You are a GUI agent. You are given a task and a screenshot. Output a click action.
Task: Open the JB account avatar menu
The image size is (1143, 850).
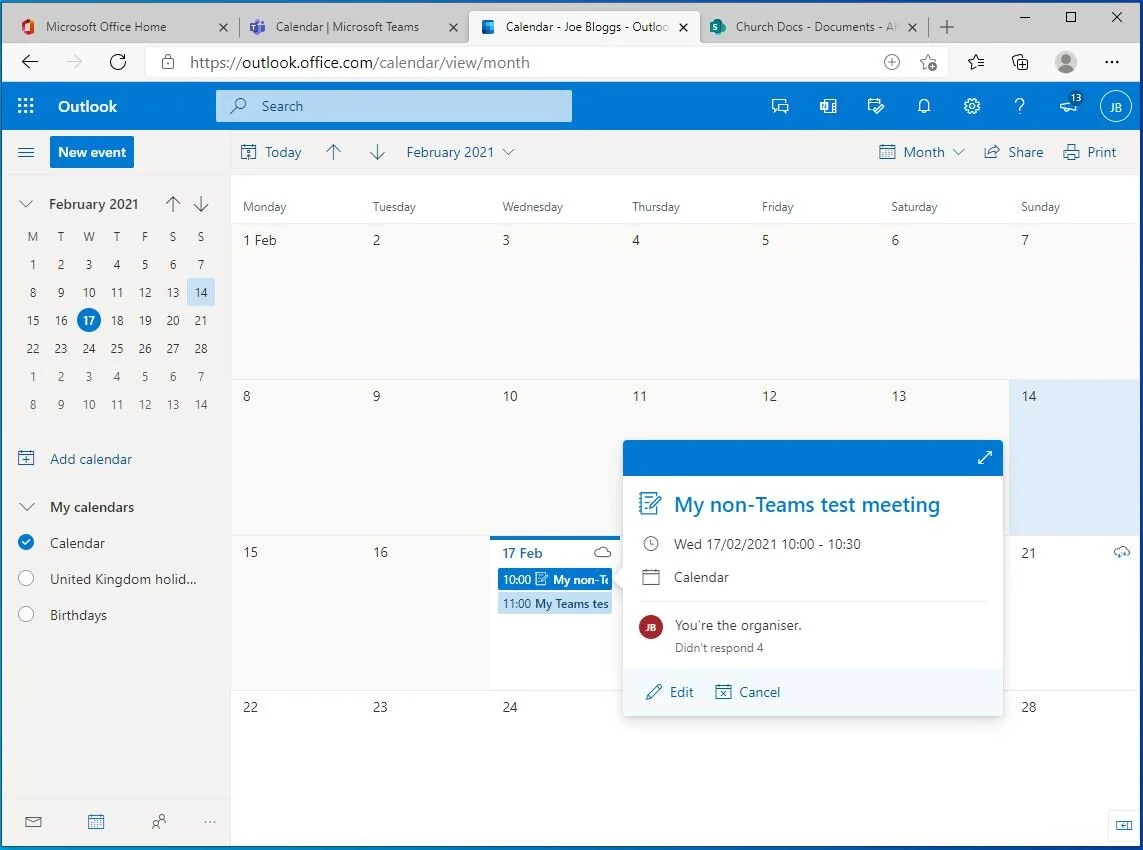pos(1115,106)
